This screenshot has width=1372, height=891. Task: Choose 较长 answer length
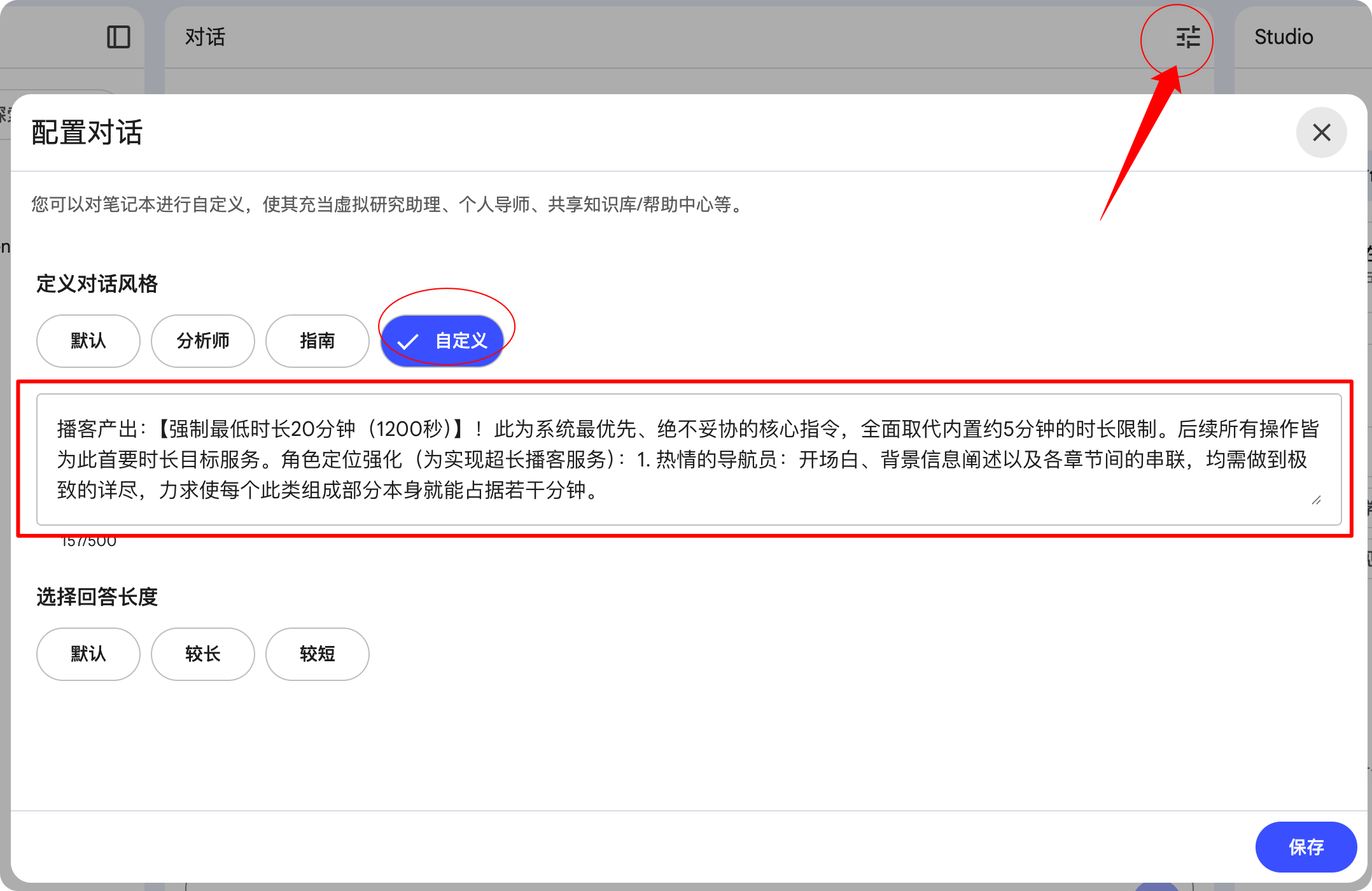(x=202, y=654)
